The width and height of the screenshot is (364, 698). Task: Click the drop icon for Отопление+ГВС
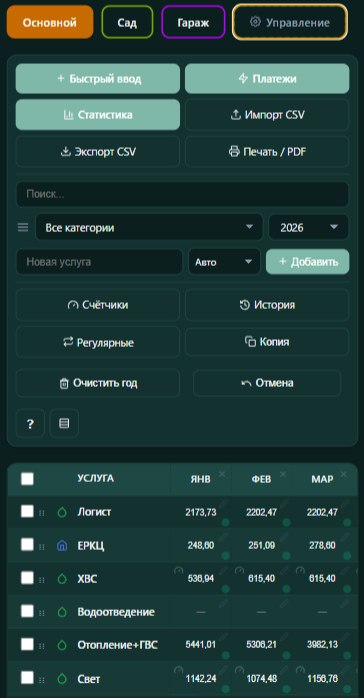pos(62,645)
